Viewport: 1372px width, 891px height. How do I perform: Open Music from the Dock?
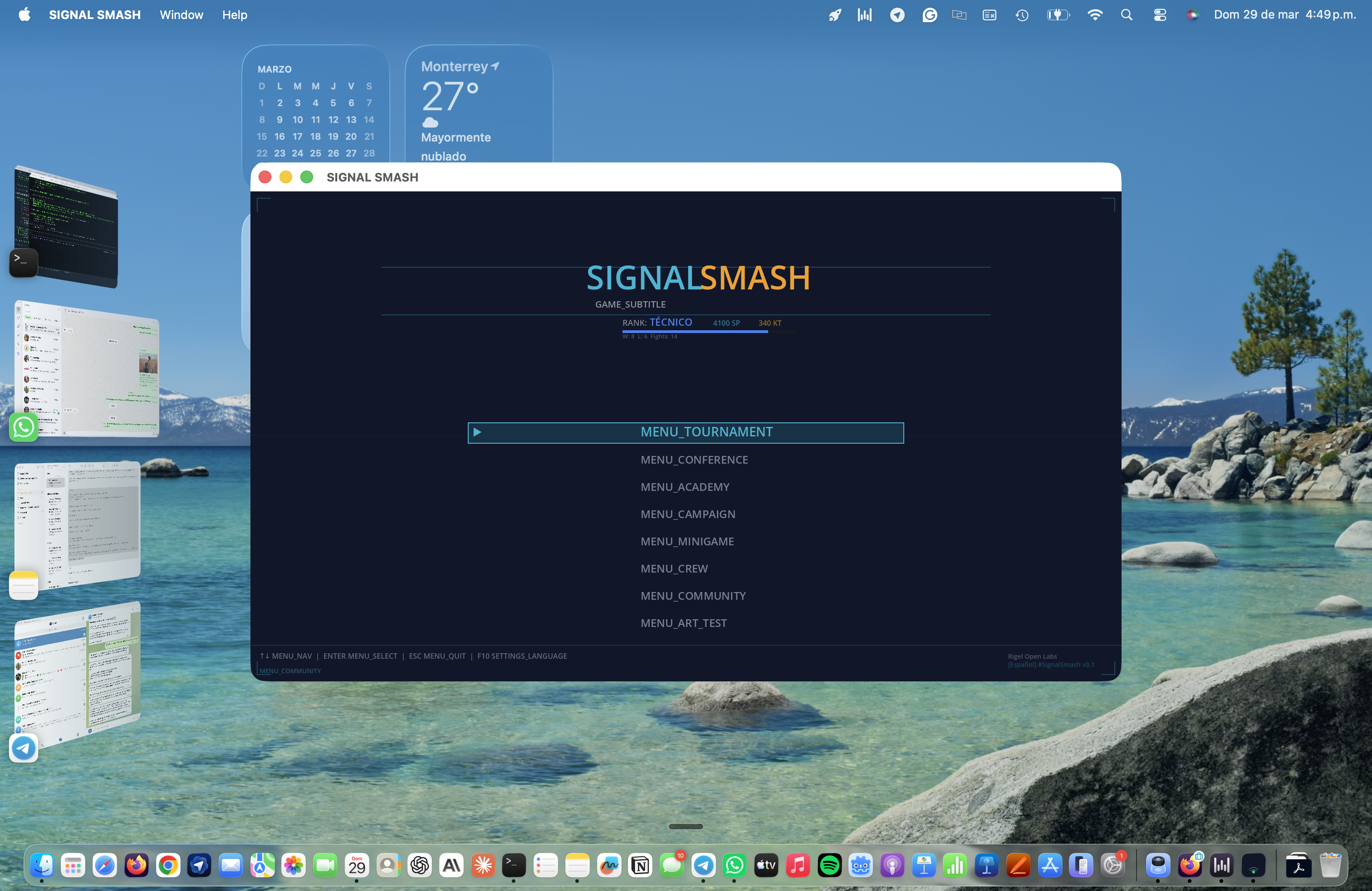(x=798, y=865)
